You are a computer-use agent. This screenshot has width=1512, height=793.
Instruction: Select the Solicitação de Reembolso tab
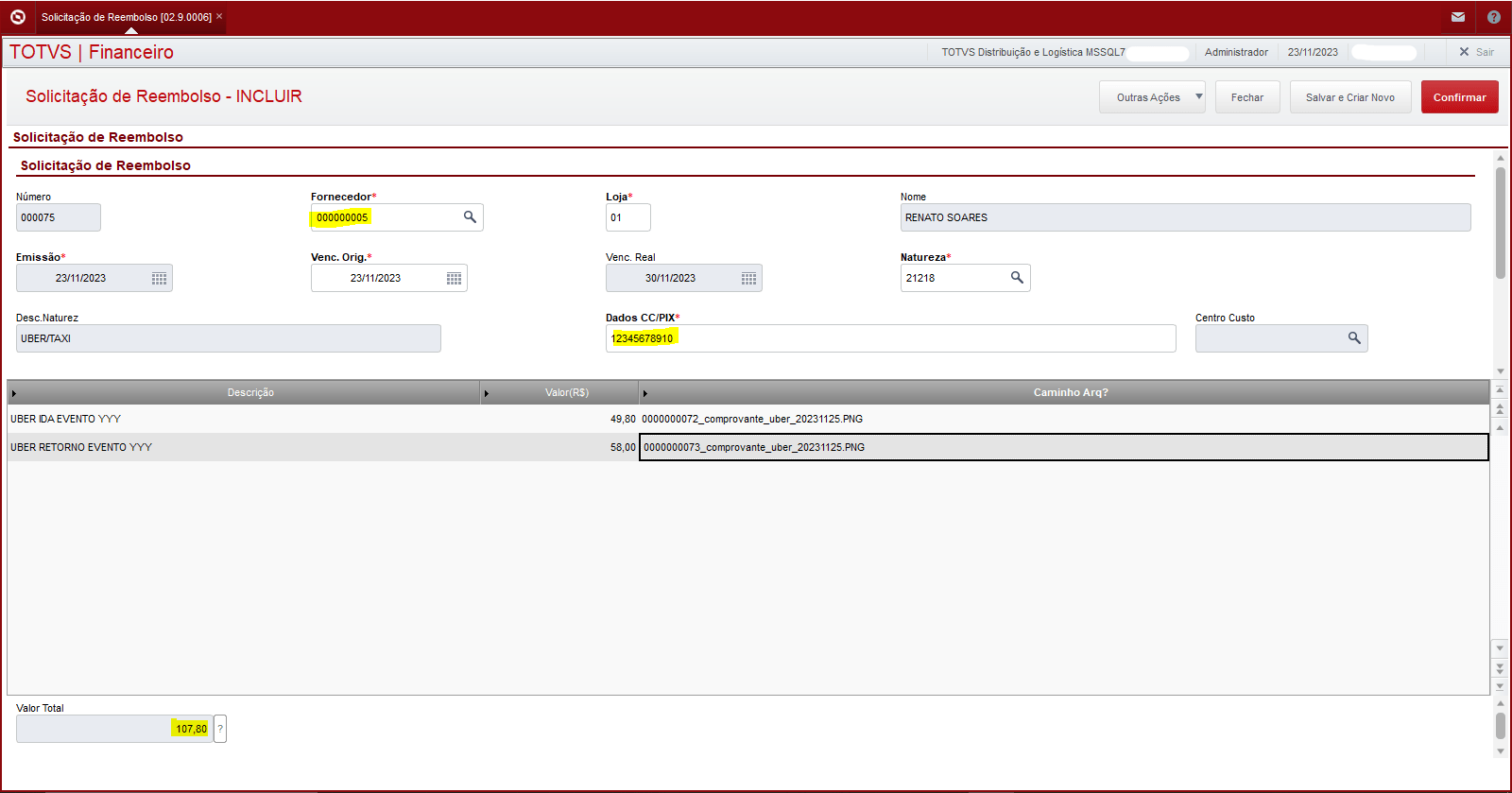(x=126, y=17)
